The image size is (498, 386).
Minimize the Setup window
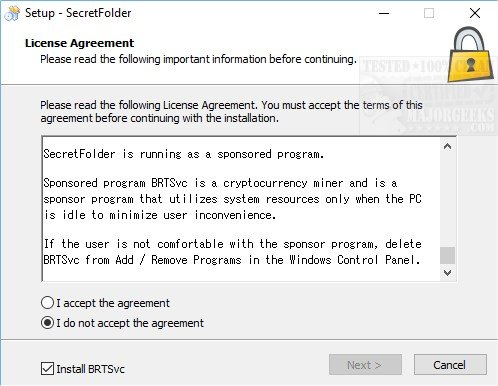click(x=384, y=13)
